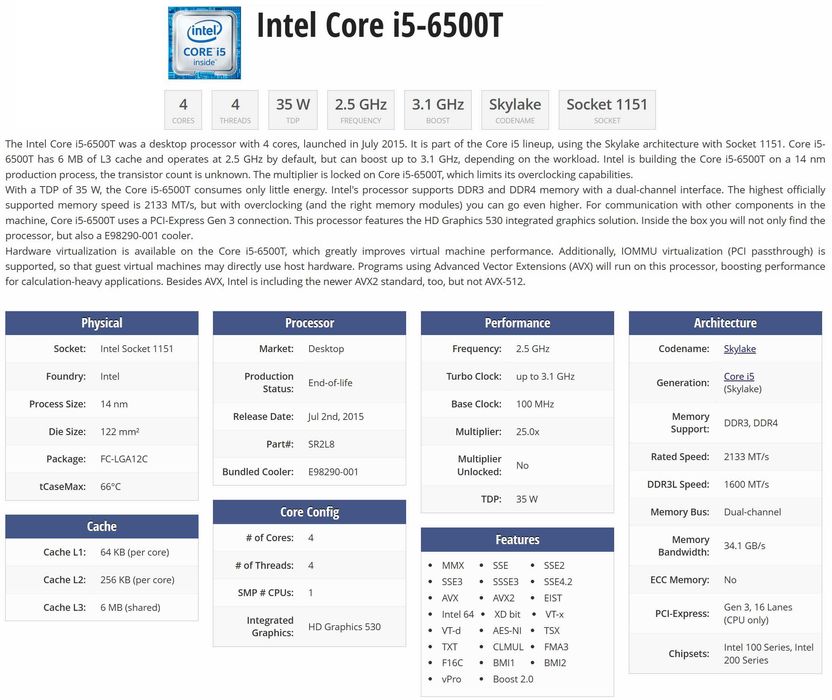Click the 4 Cores summary badge

tap(183, 110)
